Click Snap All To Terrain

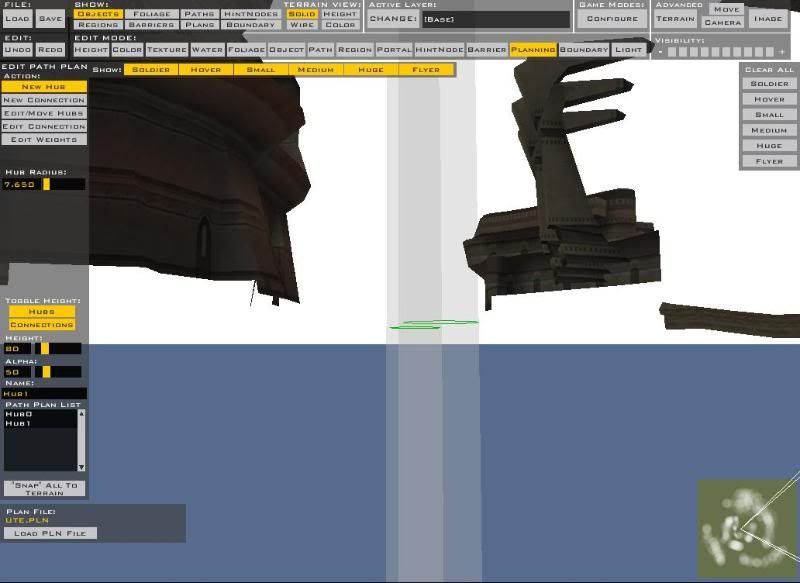(x=44, y=489)
